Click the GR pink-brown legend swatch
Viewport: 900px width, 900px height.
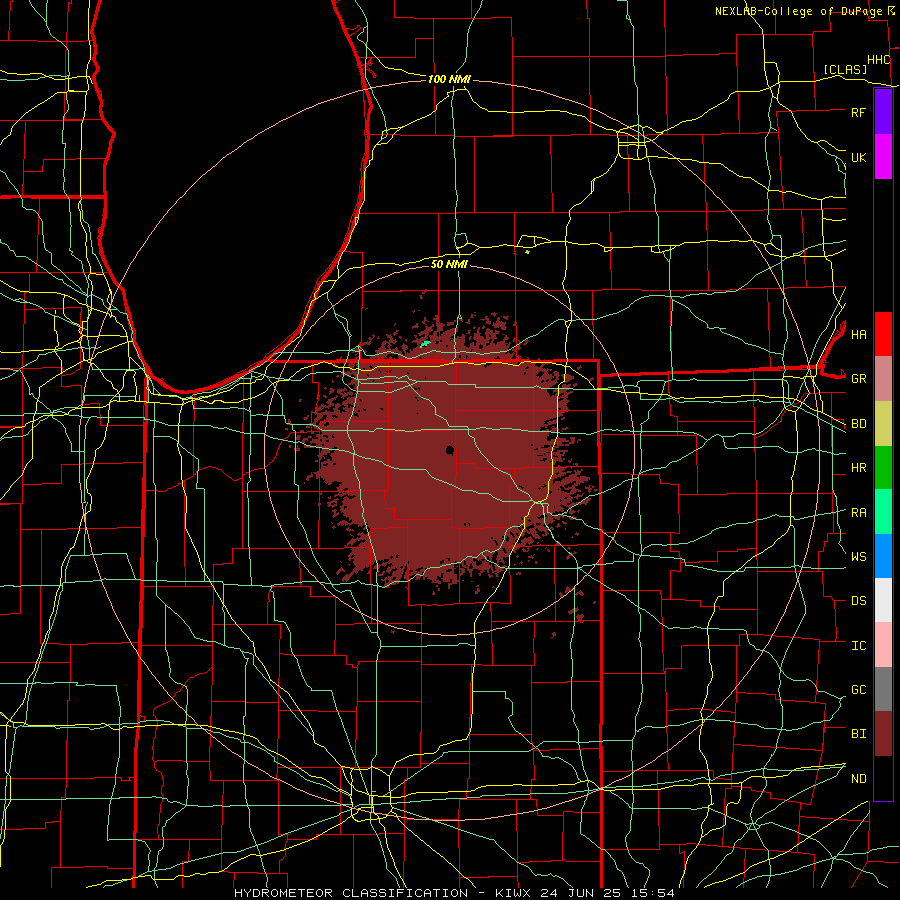pos(883,379)
